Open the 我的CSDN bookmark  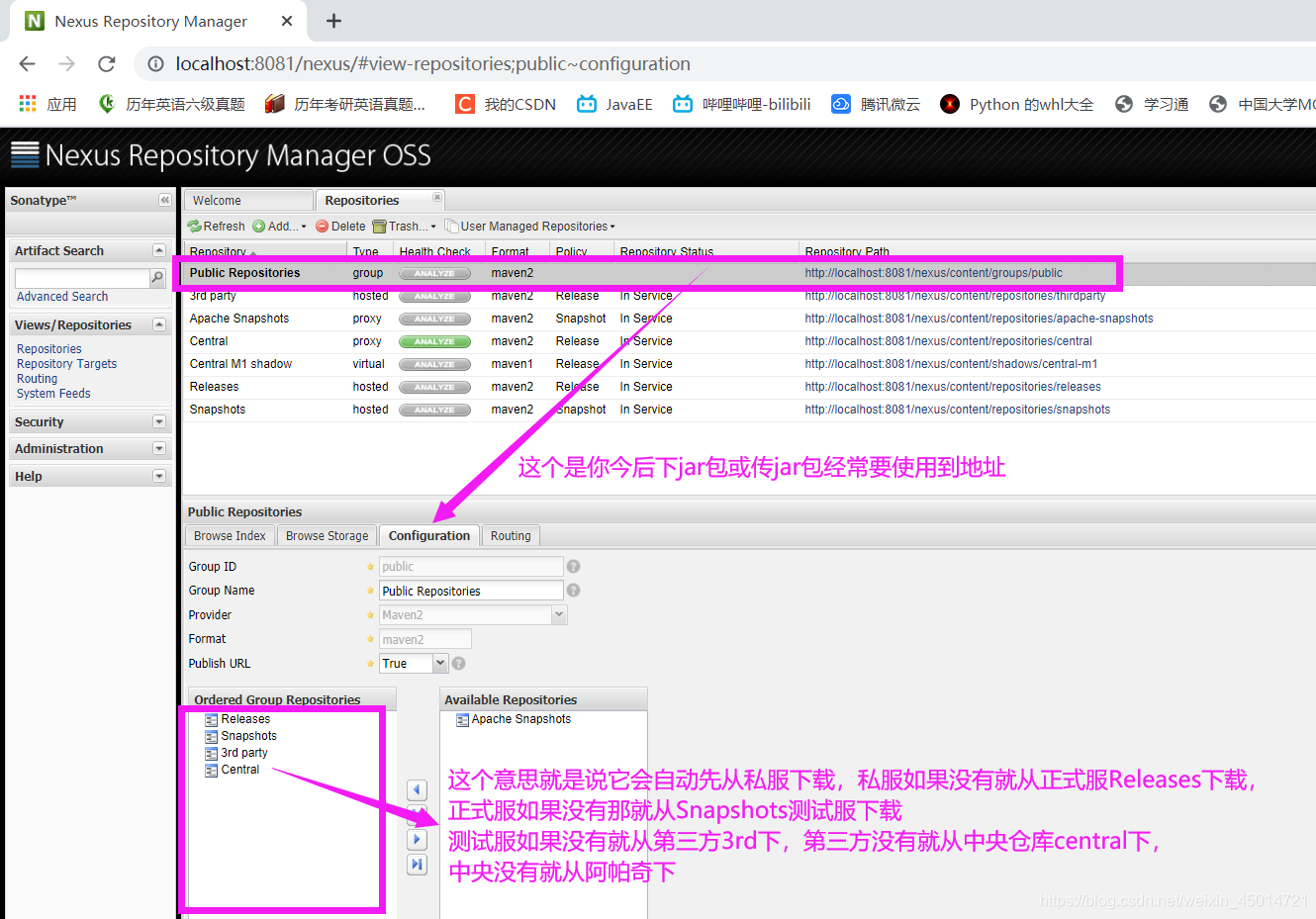coord(506,104)
